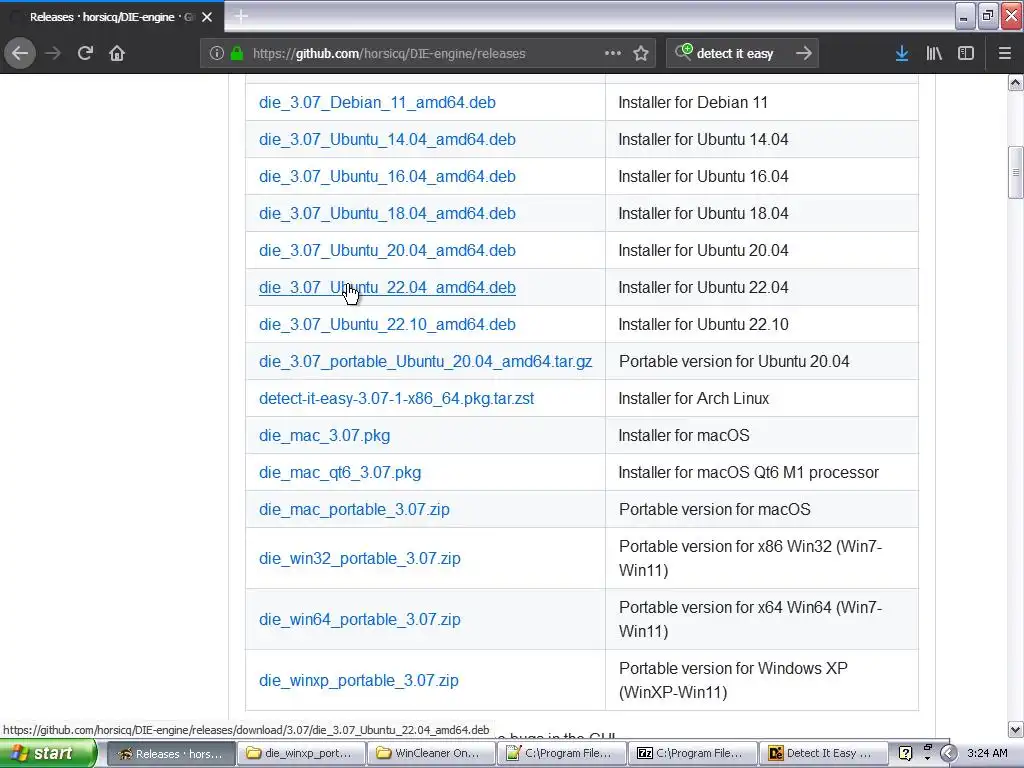Toggle the sidebar view
This screenshot has height=768, width=1024.
[x=966, y=54]
